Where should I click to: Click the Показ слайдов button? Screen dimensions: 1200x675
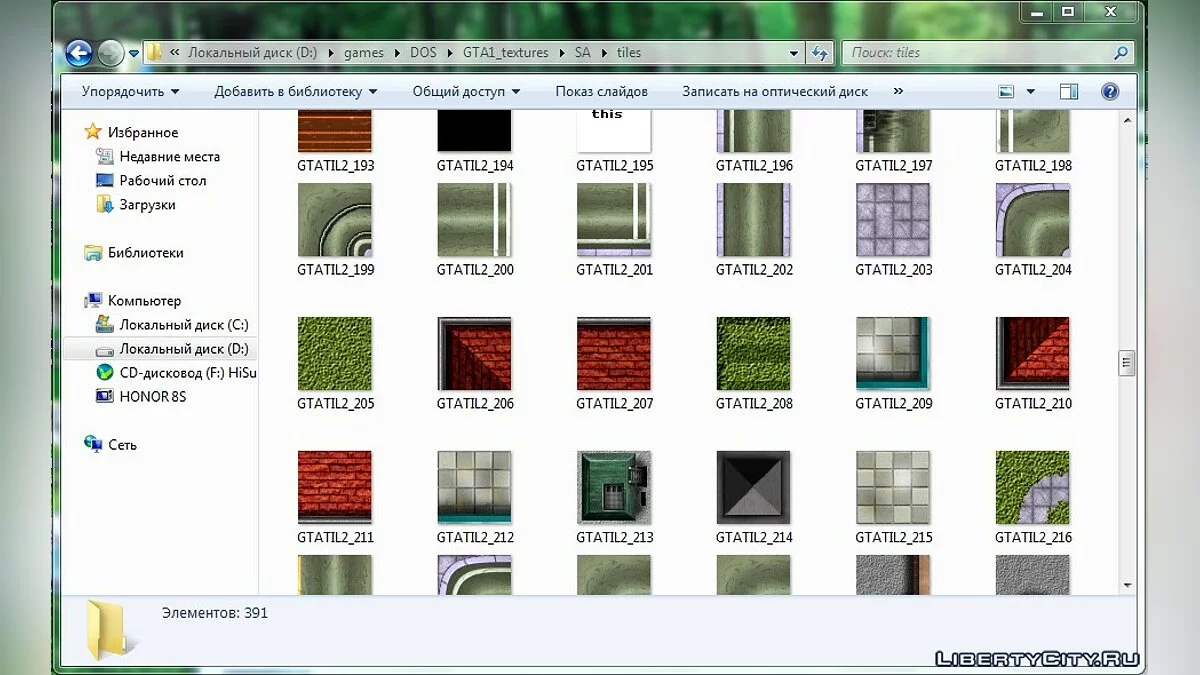tap(601, 91)
